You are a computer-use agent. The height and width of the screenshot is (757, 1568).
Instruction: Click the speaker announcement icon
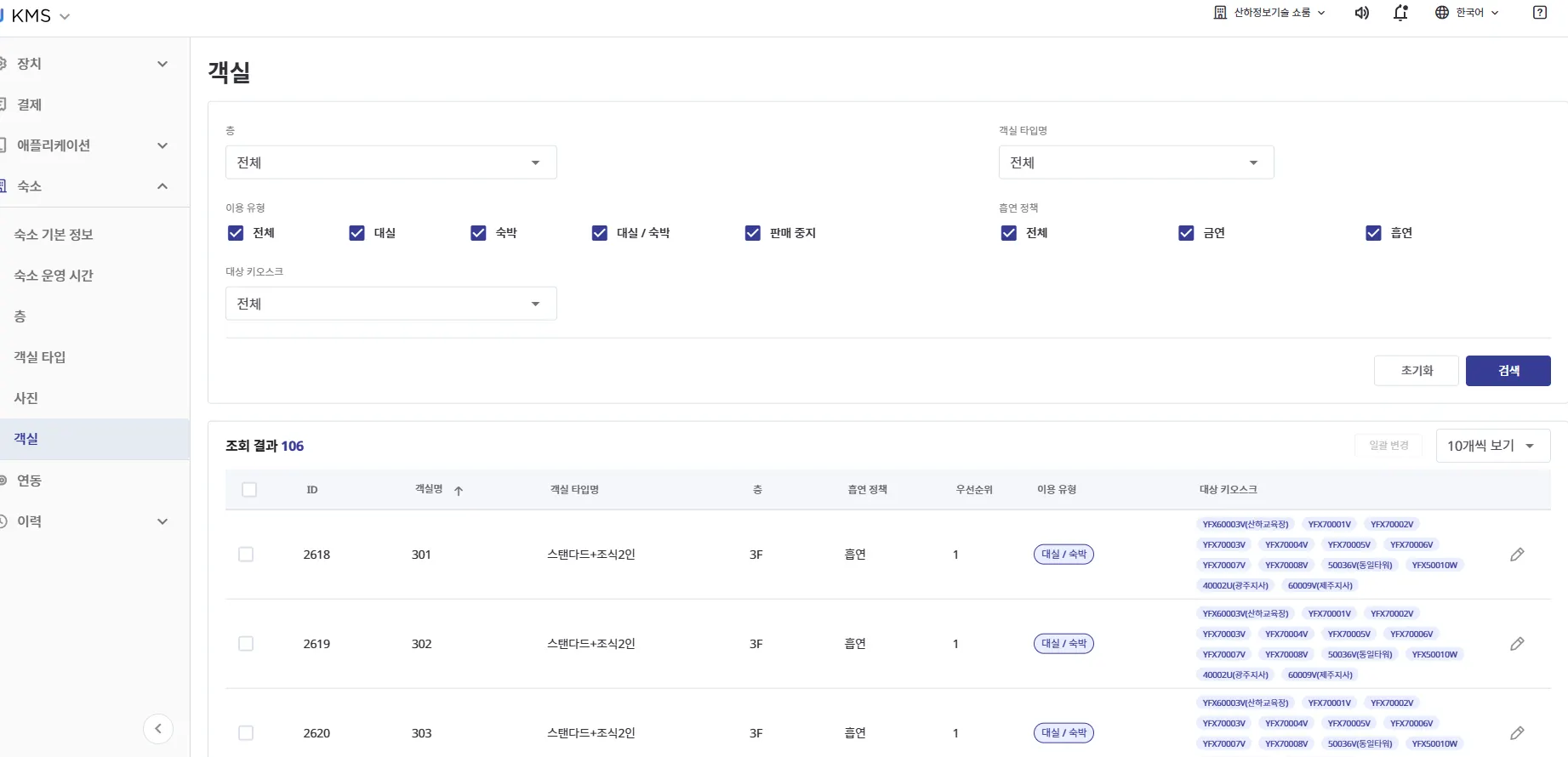click(x=1361, y=13)
